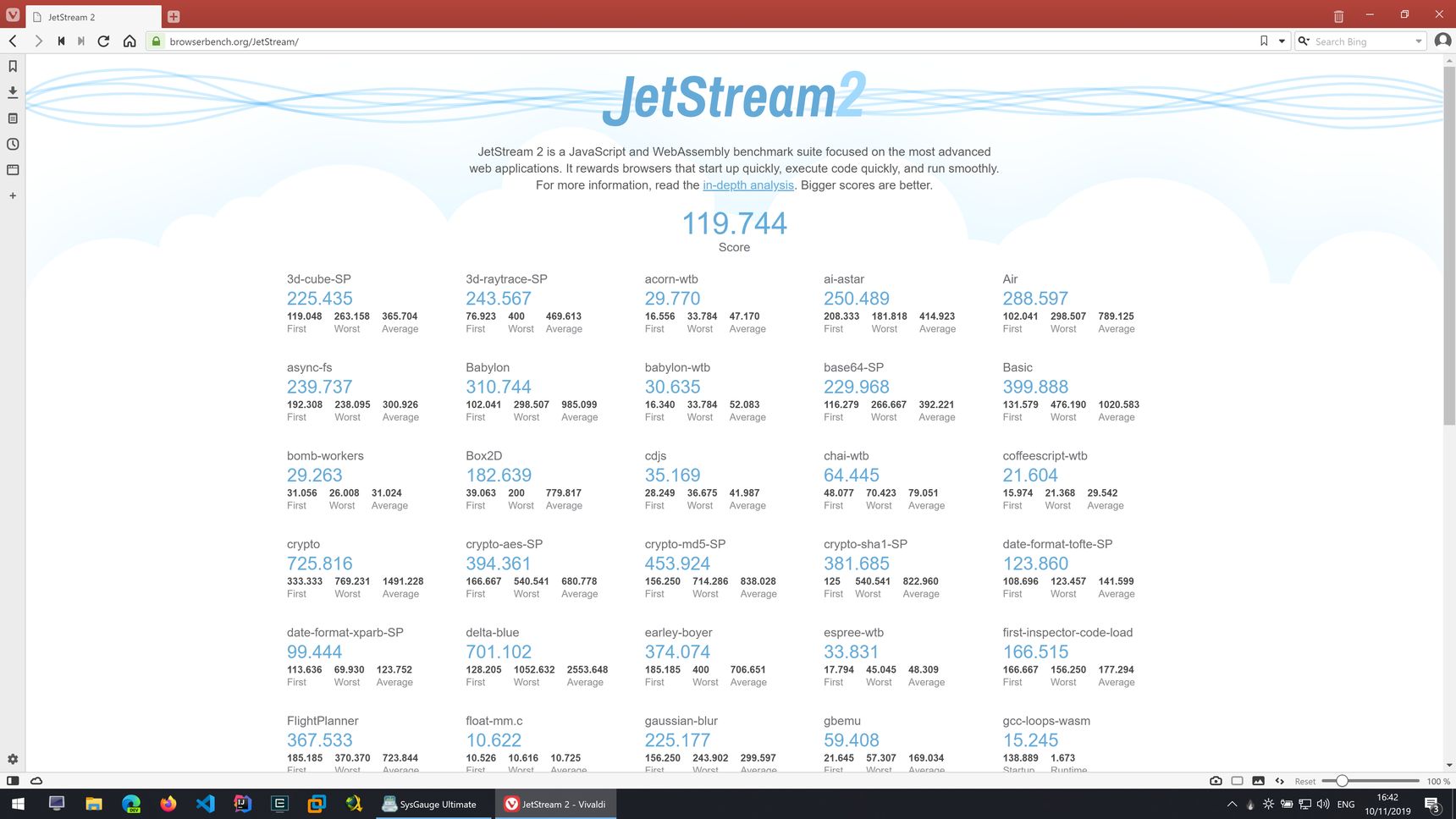
Task: Open Visual Studio Code from the taskbar
Action: [205, 804]
